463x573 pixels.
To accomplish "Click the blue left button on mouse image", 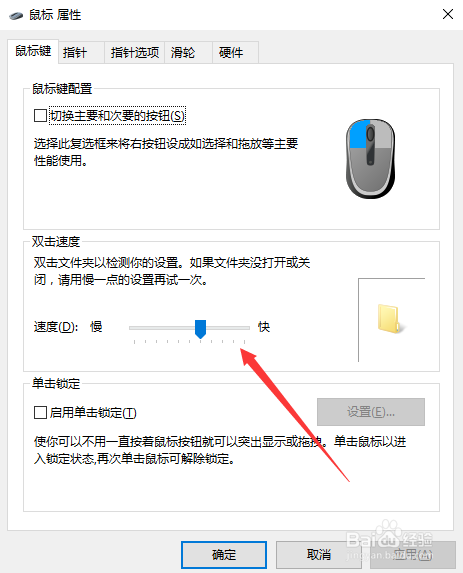I will 358,135.
